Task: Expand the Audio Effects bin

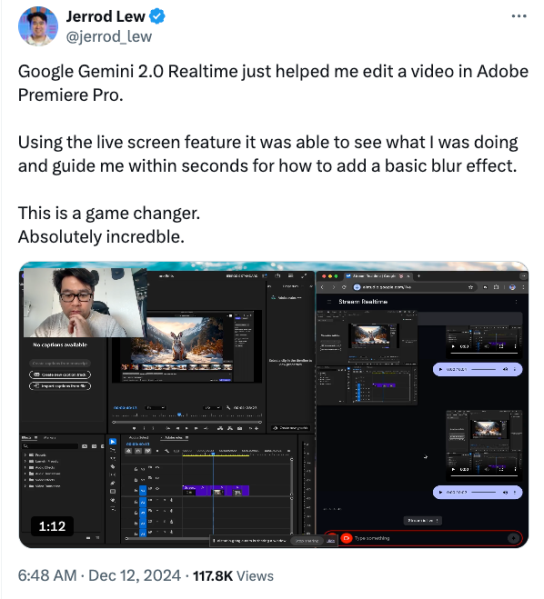Action: pyautogui.click(x=26, y=467)
